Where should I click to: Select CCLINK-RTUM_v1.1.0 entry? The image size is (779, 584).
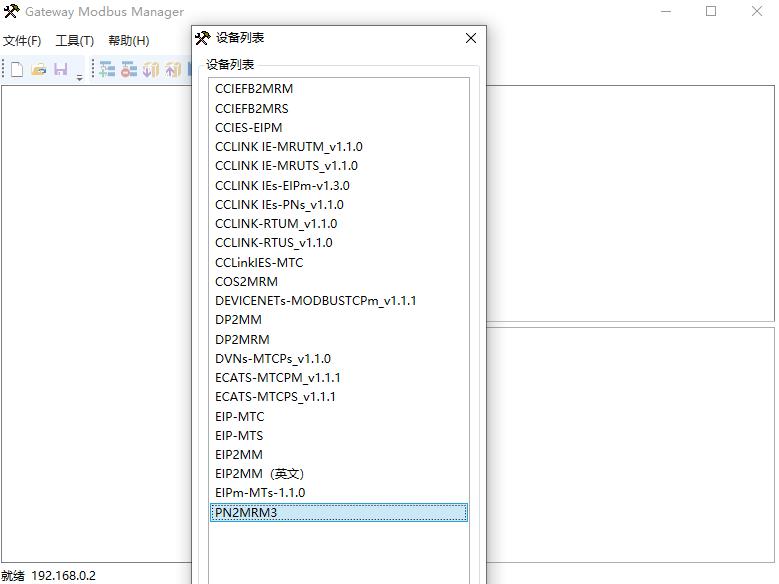tap(339, 224)
